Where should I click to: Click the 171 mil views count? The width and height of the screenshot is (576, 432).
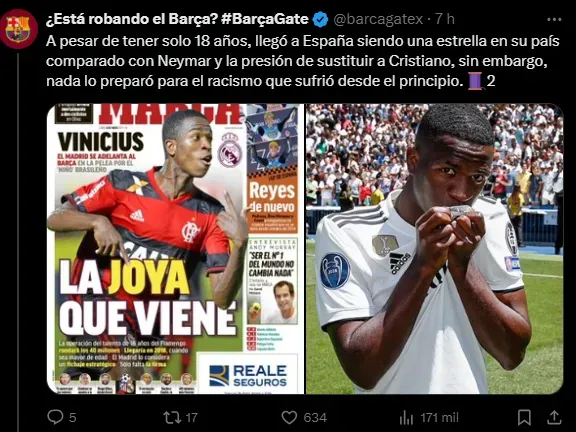click(439, 418)
